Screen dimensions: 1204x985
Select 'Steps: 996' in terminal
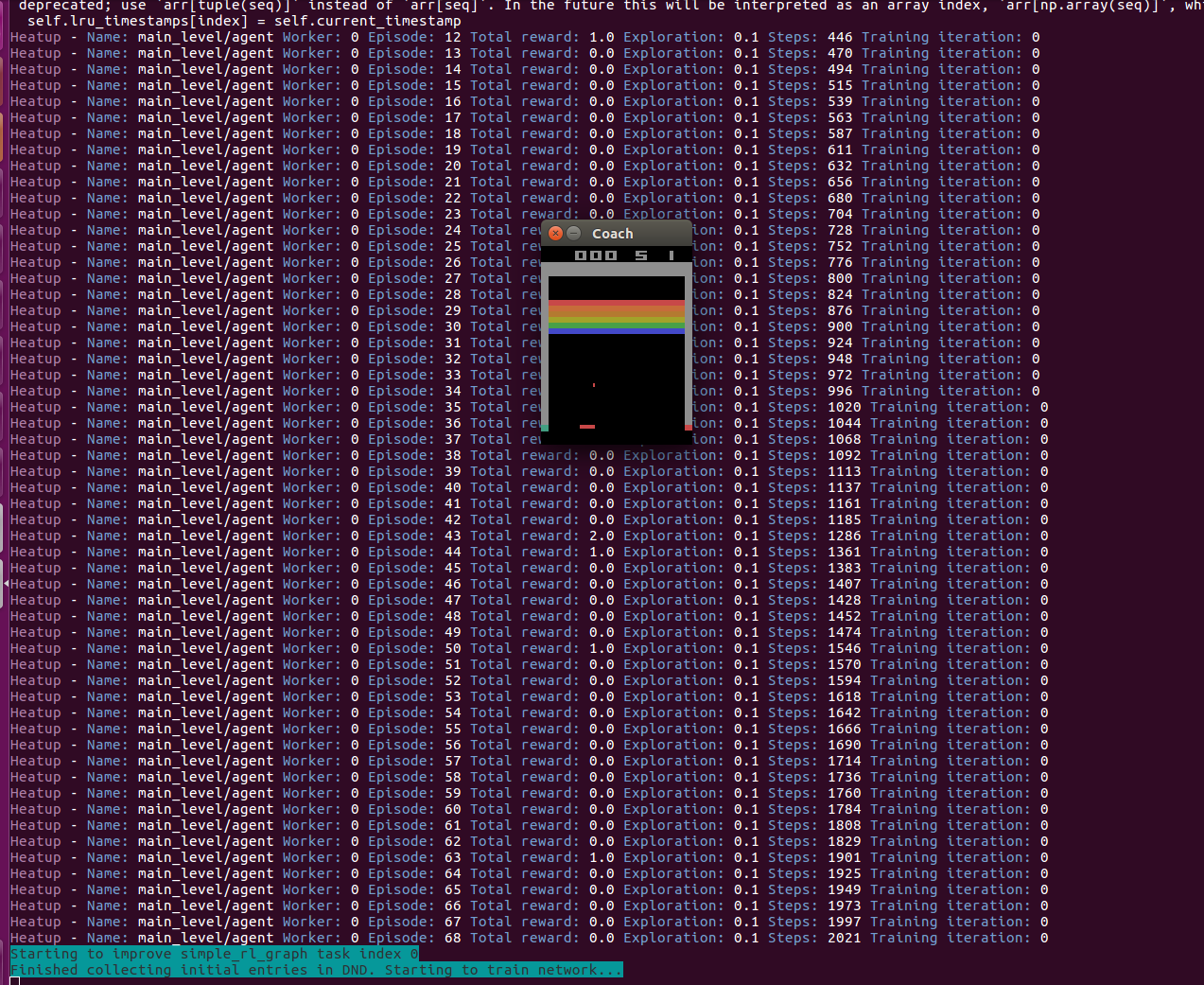click(x=810, y=391)
